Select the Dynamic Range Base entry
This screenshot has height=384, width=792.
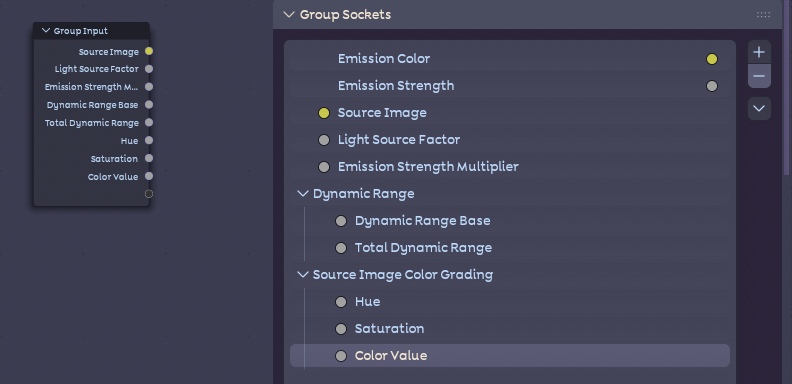tap(510, 221)
